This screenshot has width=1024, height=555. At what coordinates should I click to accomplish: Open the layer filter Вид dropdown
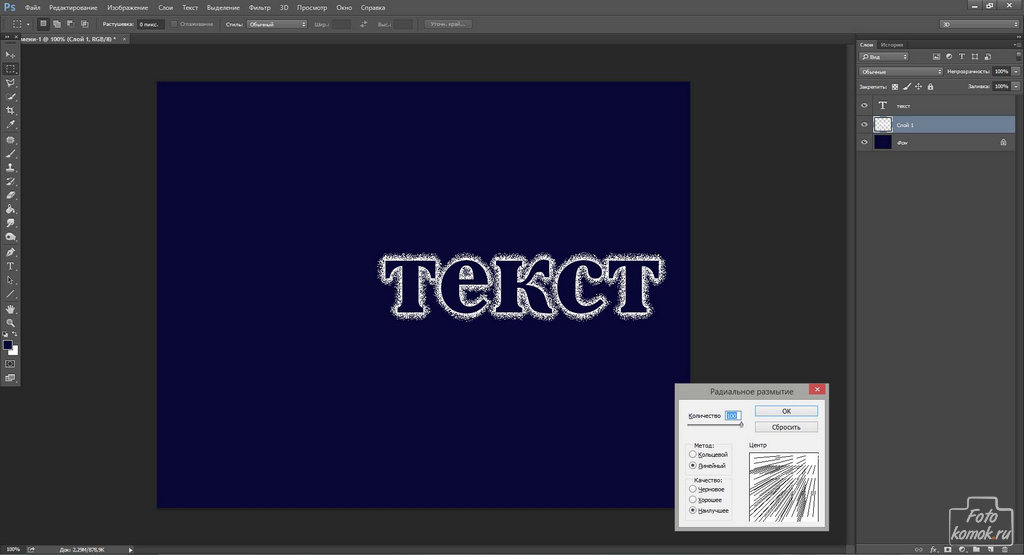[884, 59]
